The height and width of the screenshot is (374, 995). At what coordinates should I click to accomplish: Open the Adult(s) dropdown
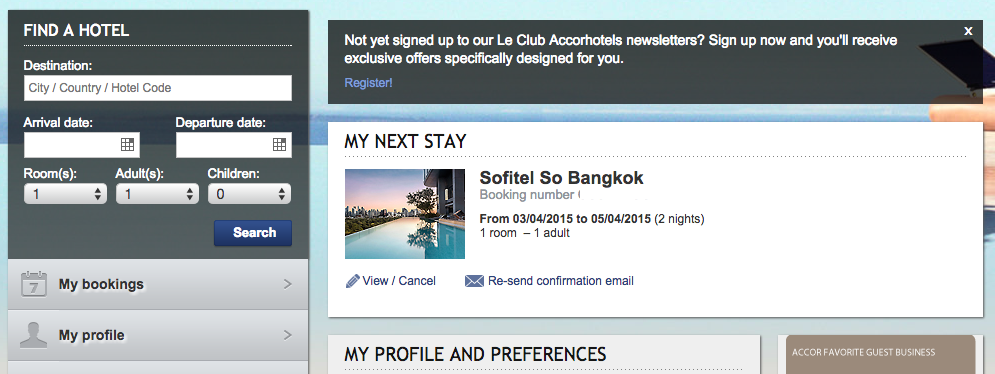(157, 194)
